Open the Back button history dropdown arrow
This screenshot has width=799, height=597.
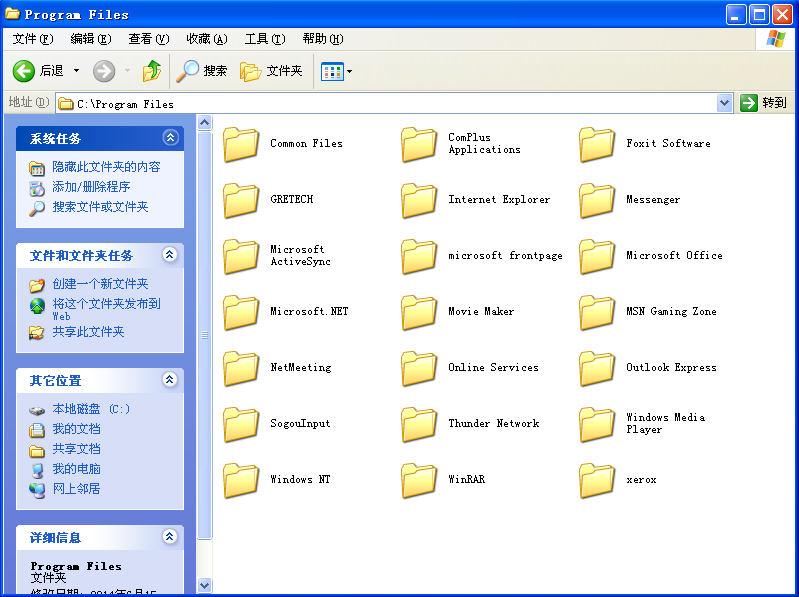76,71
